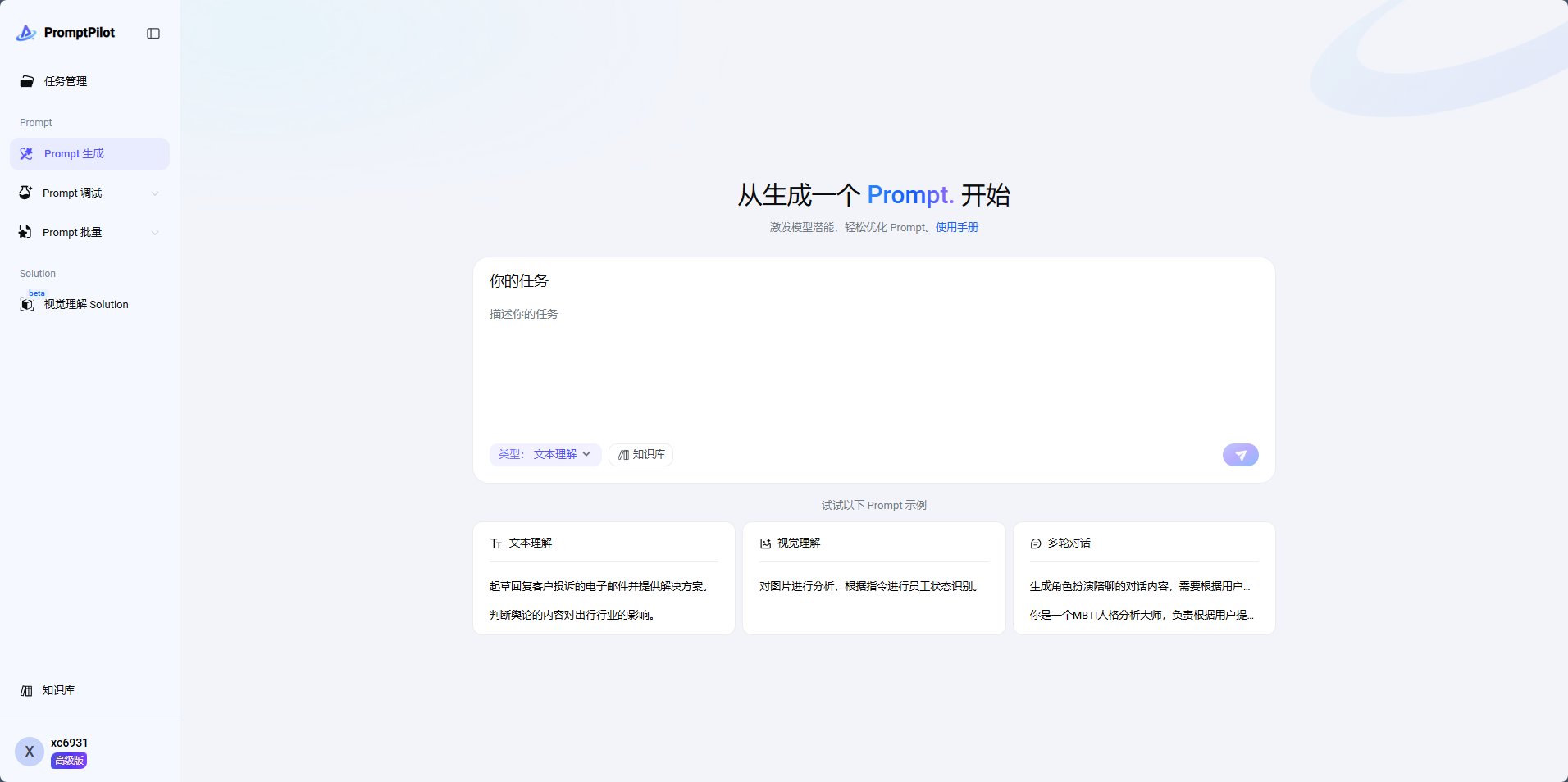Click the 多轮对话 example card heading
The width and height of the screenshot is (1568, 782).
1069,543
